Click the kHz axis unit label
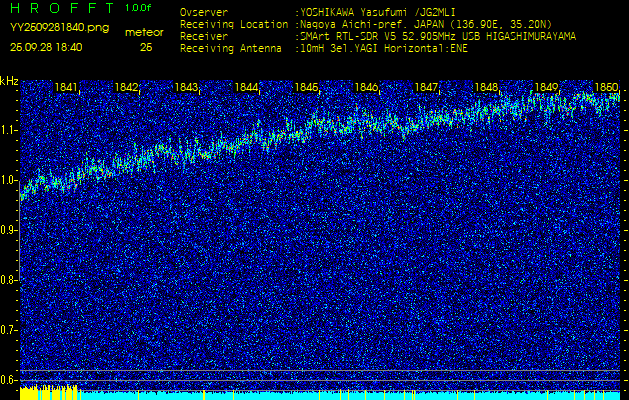The height and width of the screenshot is (400, 629). click(x=9, y=81)
